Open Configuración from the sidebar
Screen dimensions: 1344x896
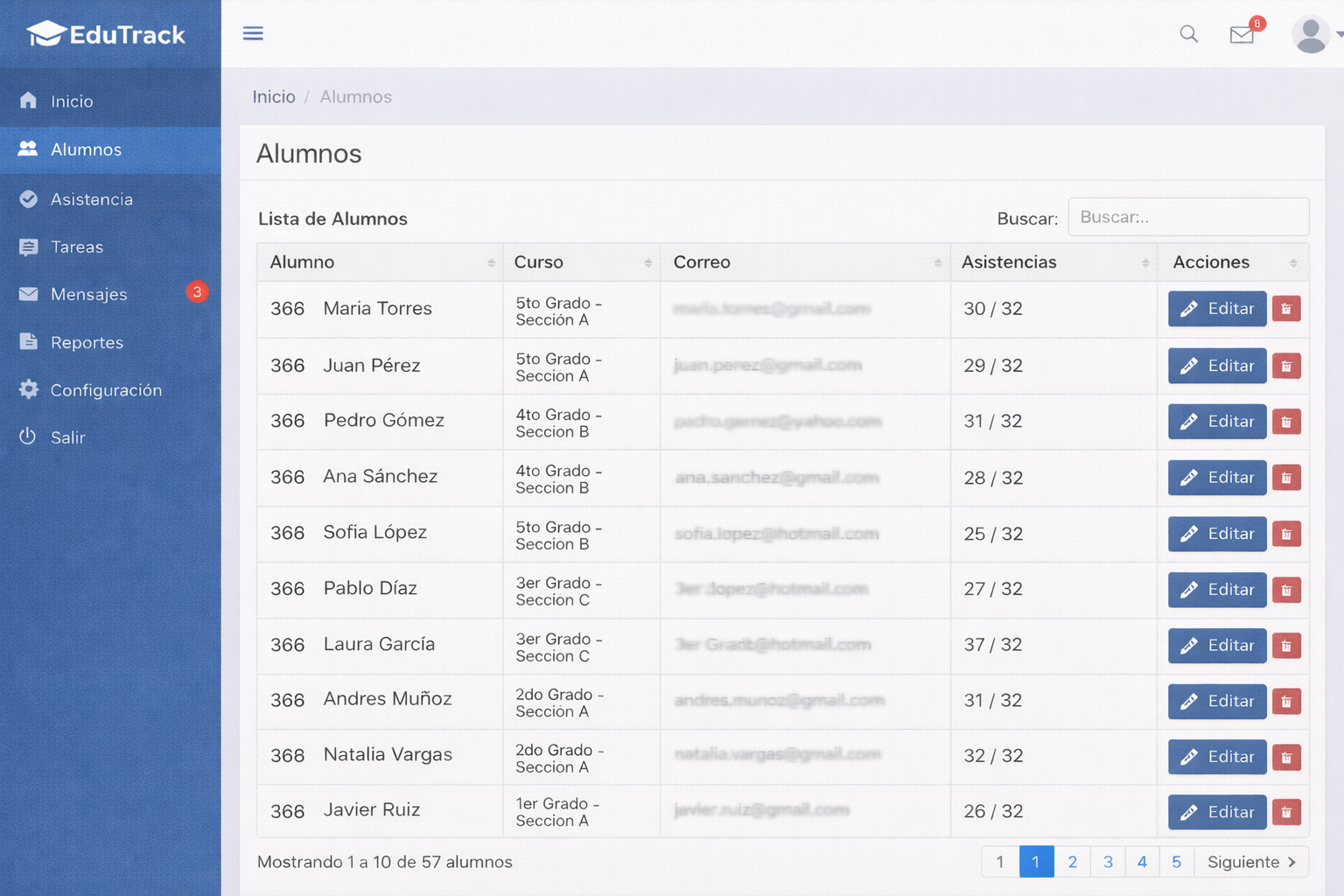tap(106, 389)
